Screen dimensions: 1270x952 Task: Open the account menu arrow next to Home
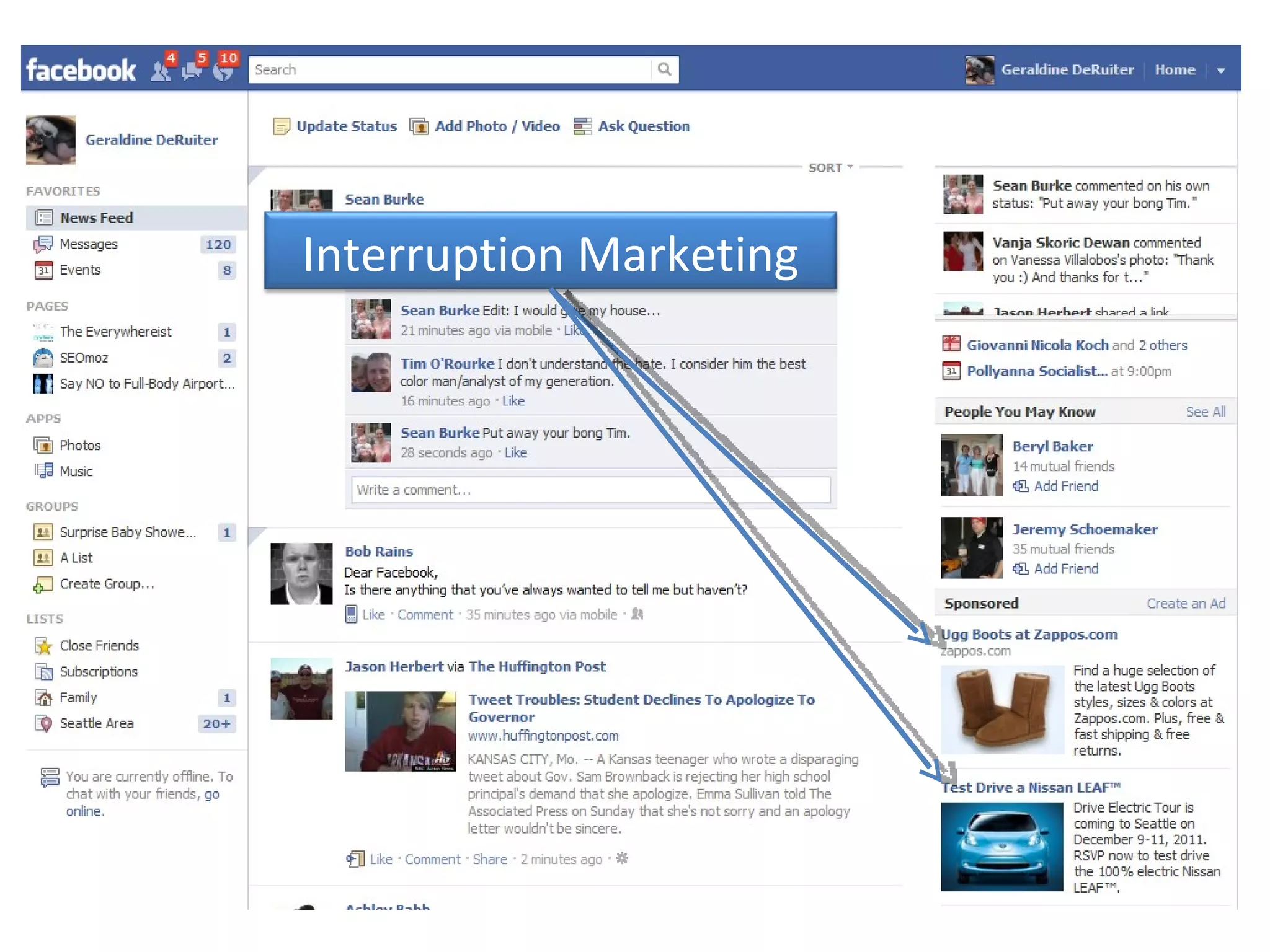(1221, 70)
